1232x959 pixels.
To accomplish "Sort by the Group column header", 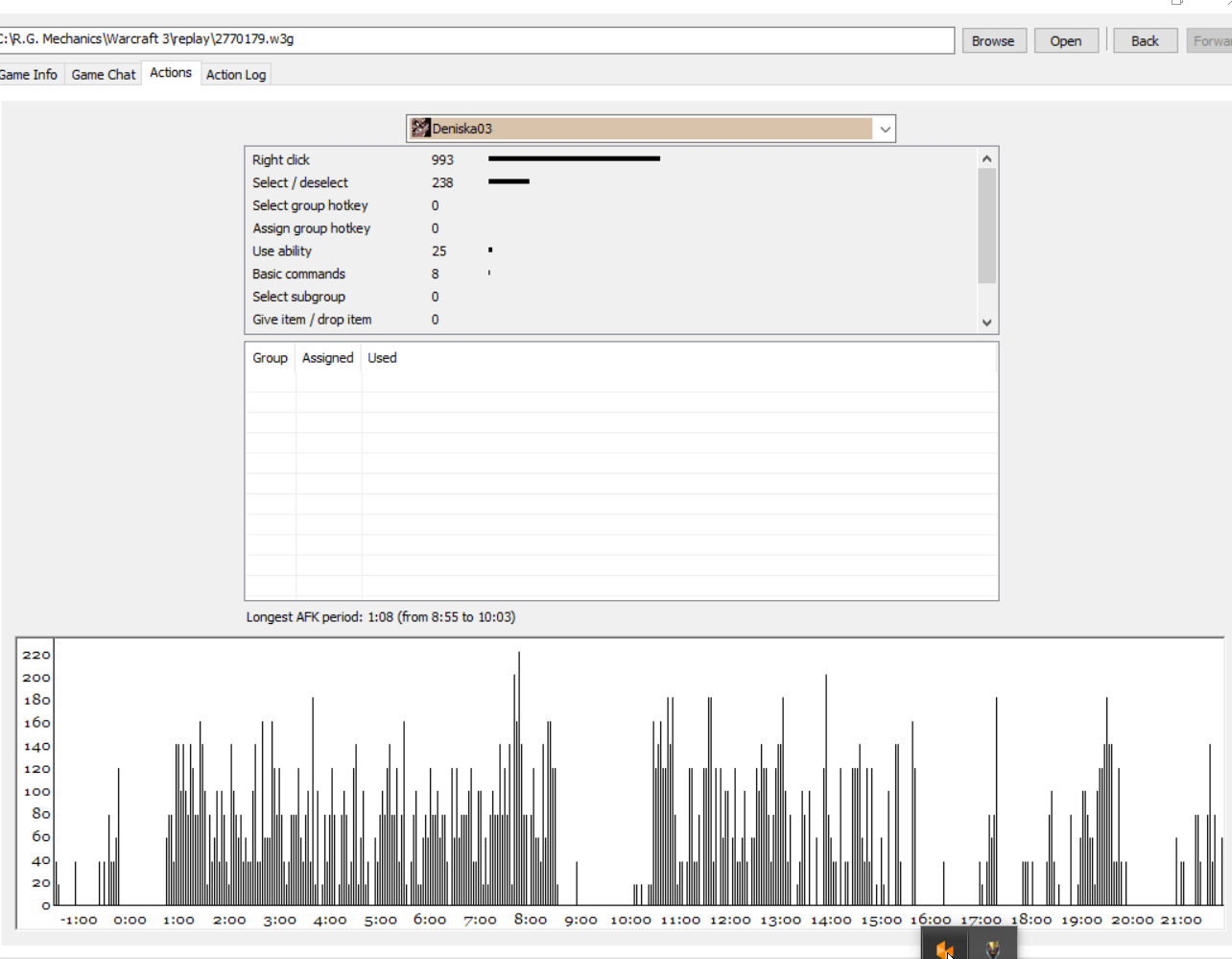I will coord(270,357).
